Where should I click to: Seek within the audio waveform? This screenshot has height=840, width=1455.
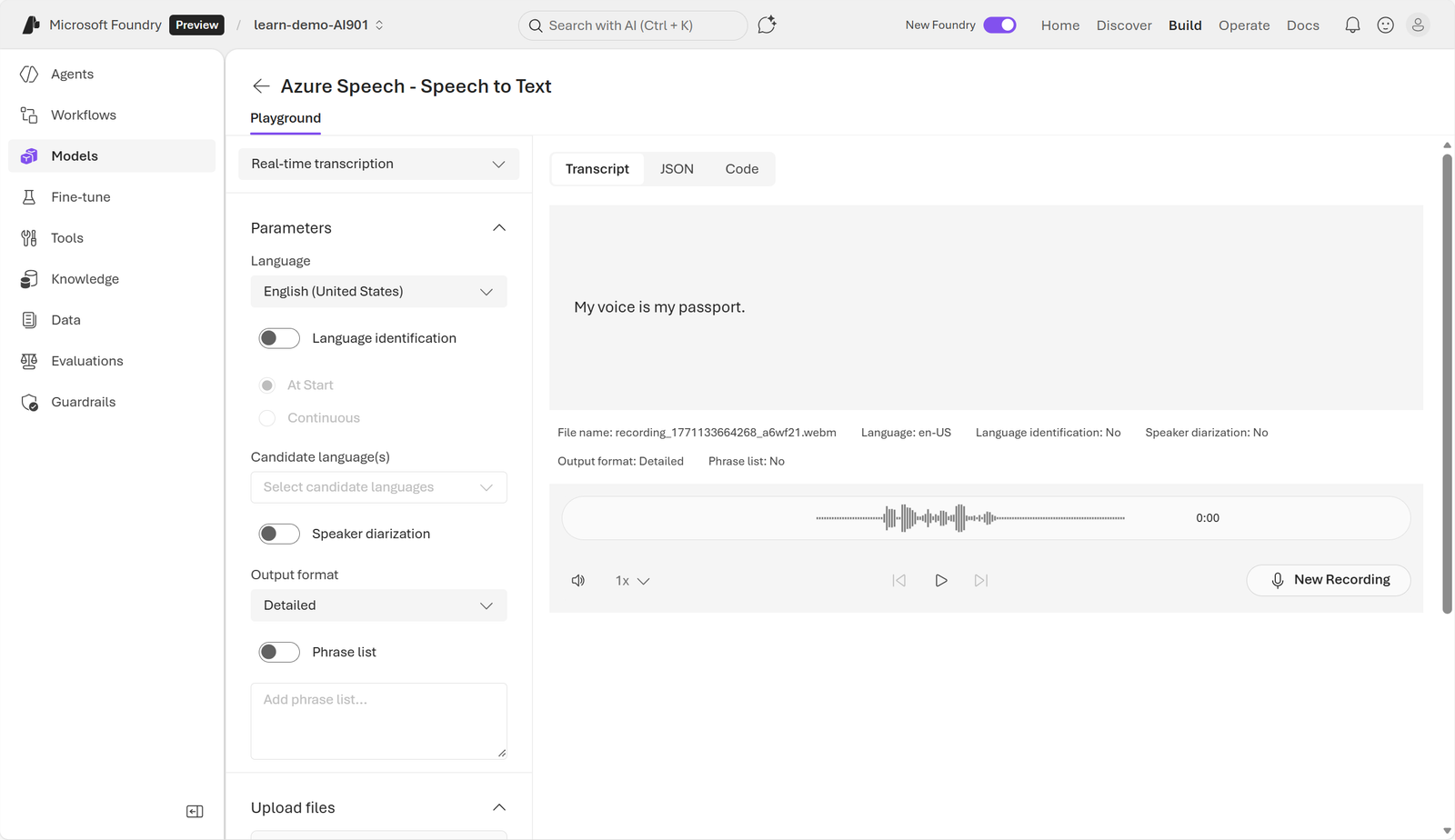point(970,518)
